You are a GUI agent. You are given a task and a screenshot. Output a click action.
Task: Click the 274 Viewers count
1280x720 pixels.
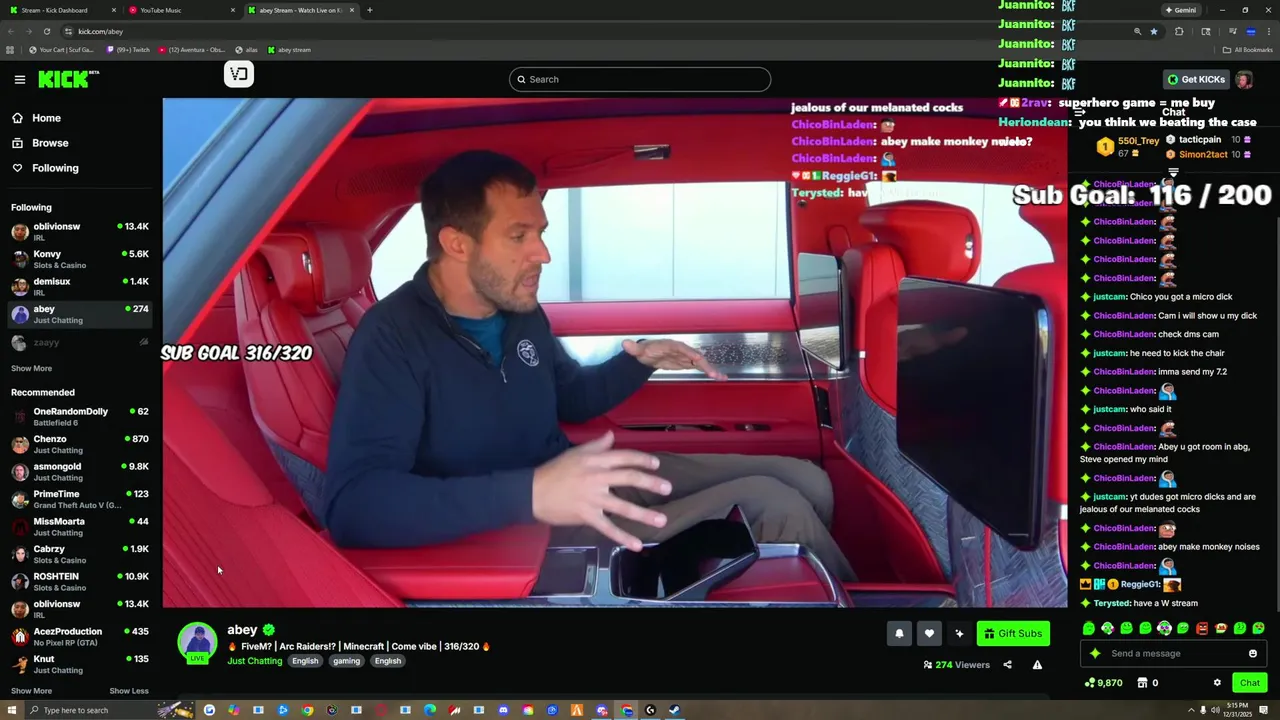coord(956,665)
